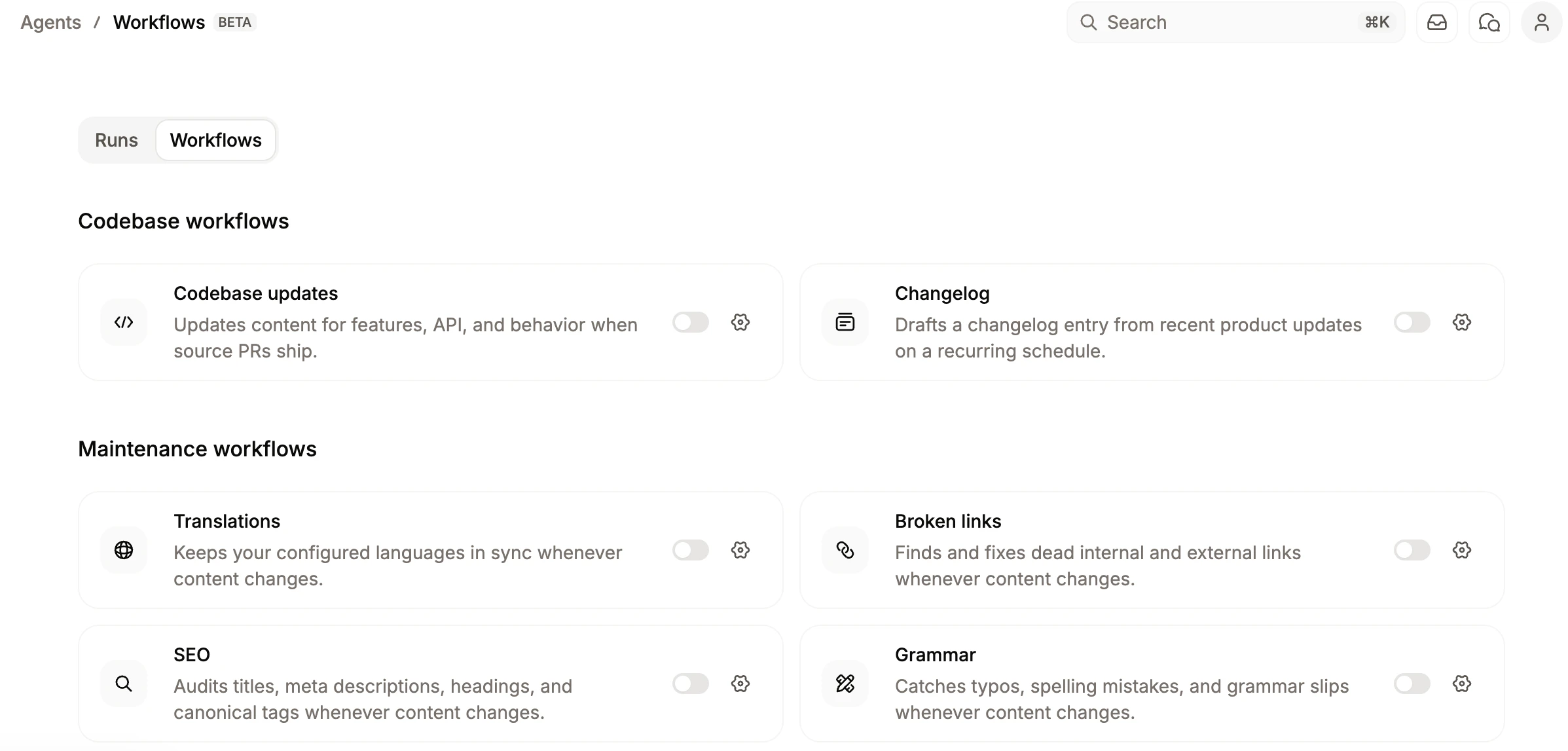Image resolution: width=1568 pixels, height=751 pixels.
Task: Toggle the SEO workflow on
Action: pos(690,684)
